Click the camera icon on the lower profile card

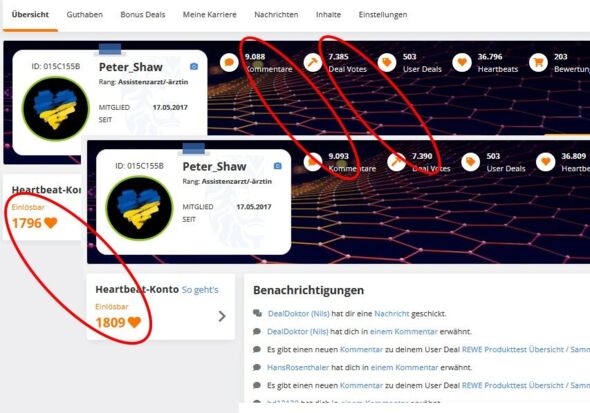(277, 166)
